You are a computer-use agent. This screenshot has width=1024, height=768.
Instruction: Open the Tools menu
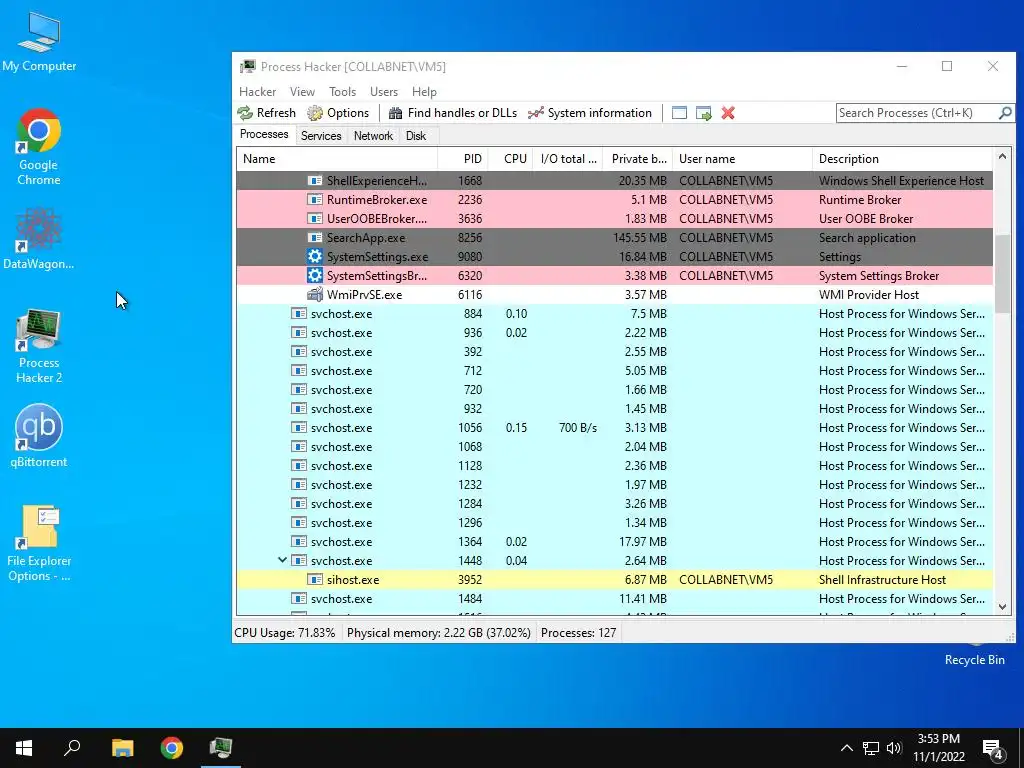(x=342, y=92)
